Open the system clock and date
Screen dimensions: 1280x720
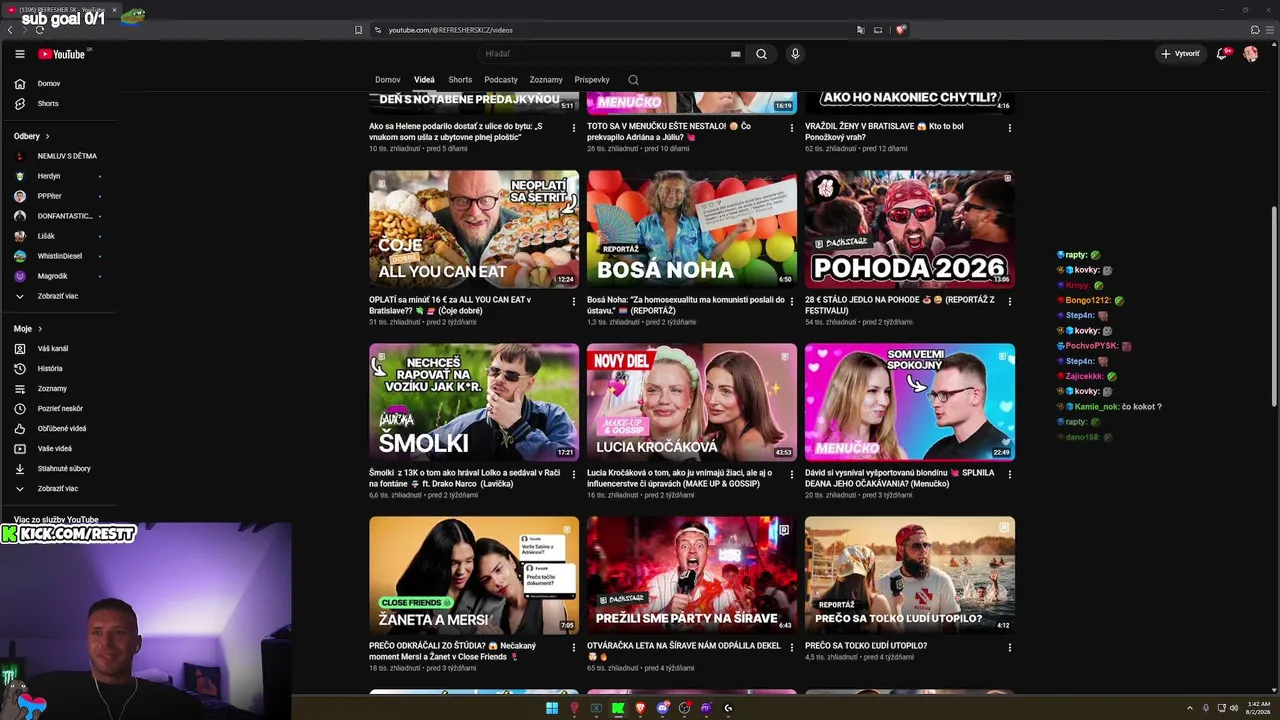pyautogui.click(x=1258, y=708)
